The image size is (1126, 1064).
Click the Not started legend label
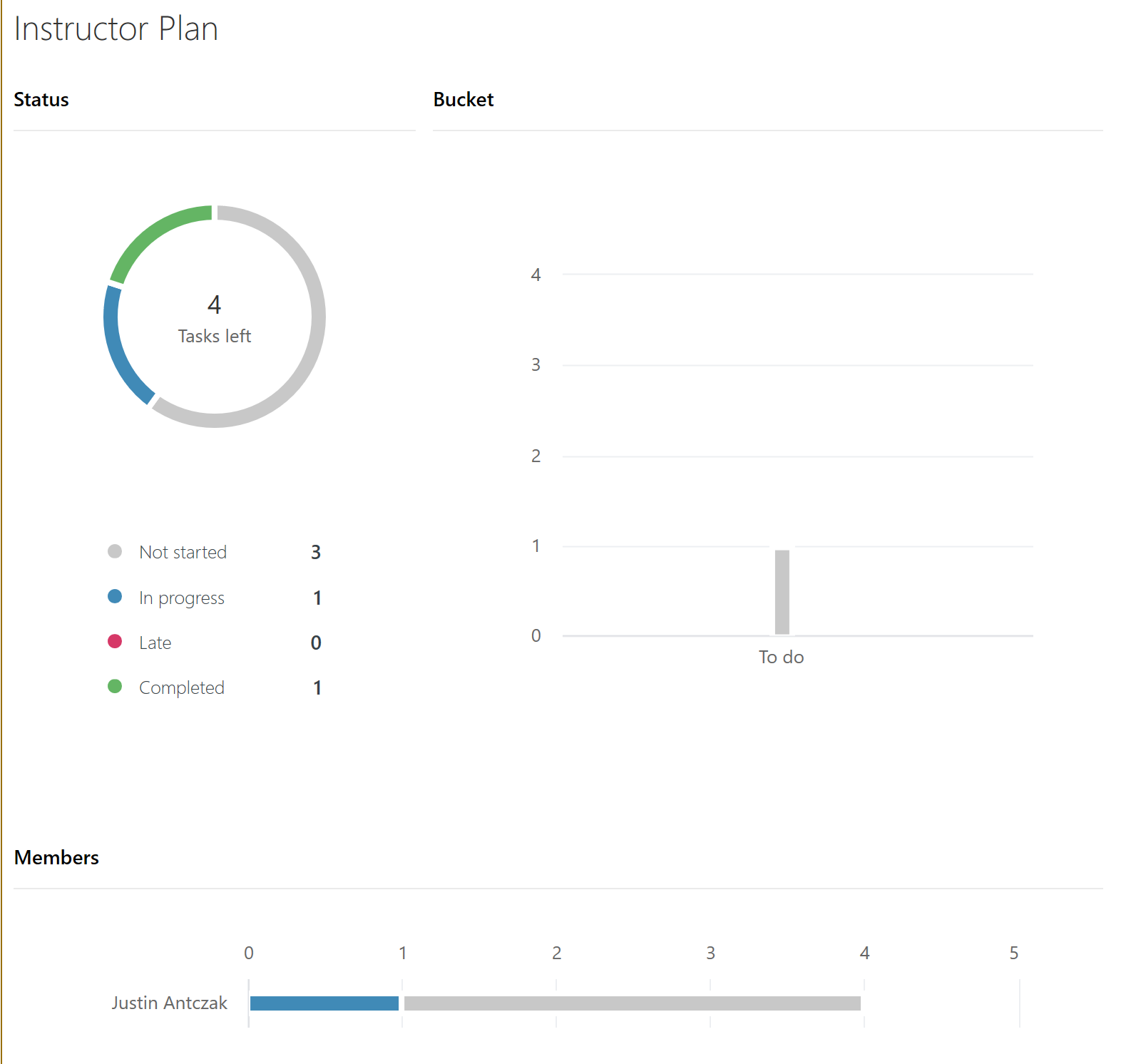coord(183,552)
